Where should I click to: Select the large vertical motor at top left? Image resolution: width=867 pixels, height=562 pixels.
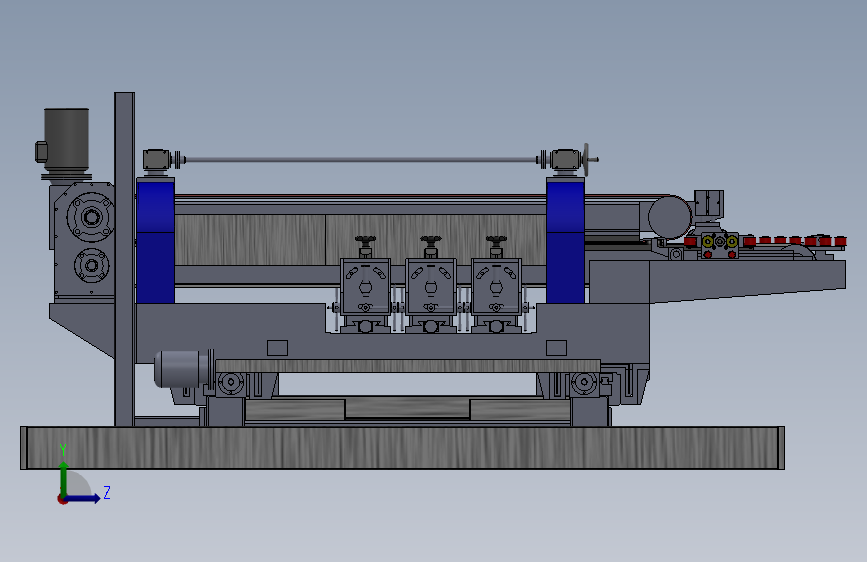[x=66, y=139]
